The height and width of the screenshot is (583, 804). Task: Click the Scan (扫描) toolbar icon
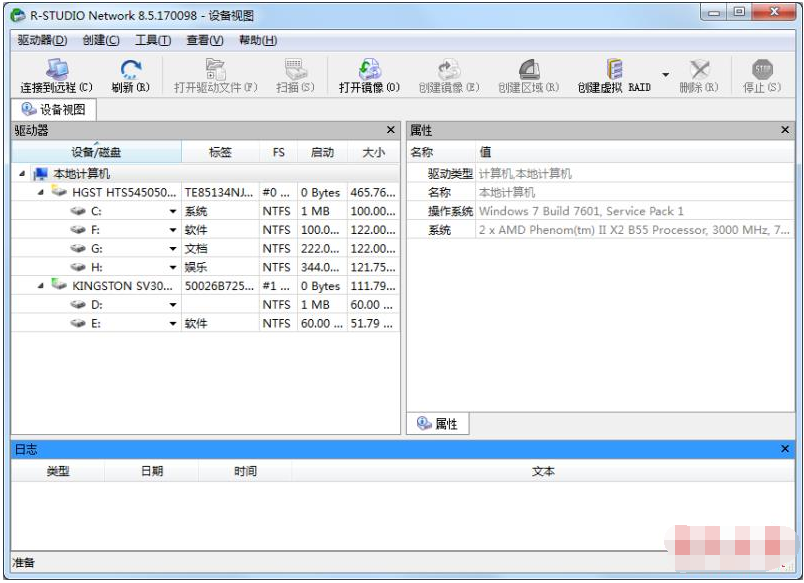point(295,71)
